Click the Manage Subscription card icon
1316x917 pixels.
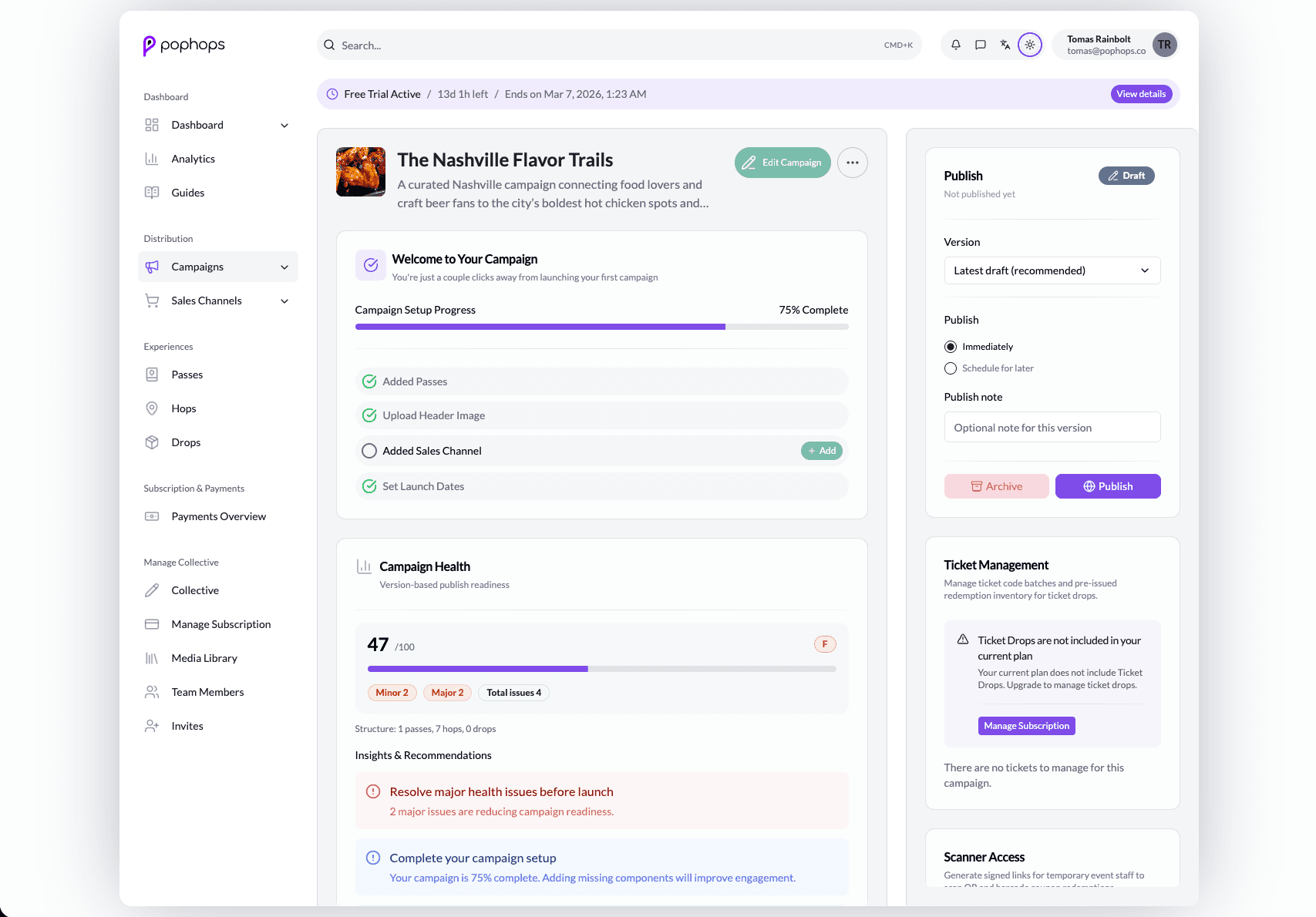tap(152, 624)
